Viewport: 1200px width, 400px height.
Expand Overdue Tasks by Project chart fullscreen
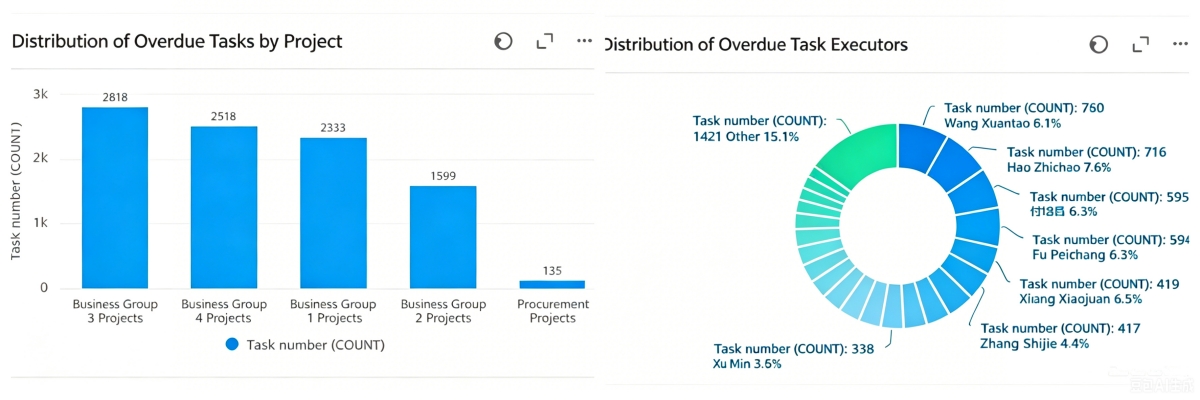(x=544, y=41)
